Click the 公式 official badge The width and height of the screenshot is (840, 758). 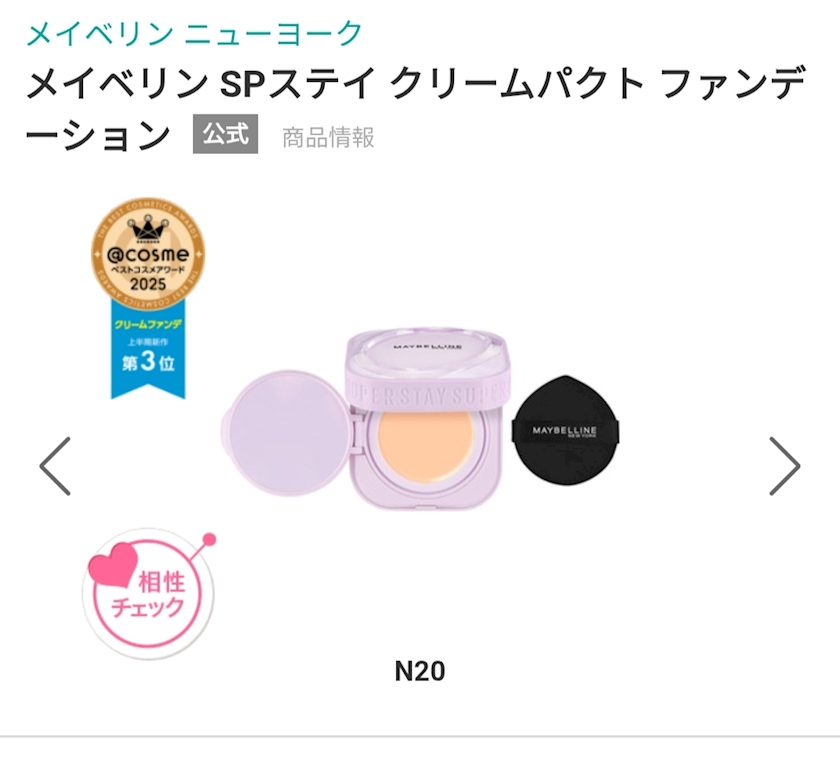tap(225, 135)
